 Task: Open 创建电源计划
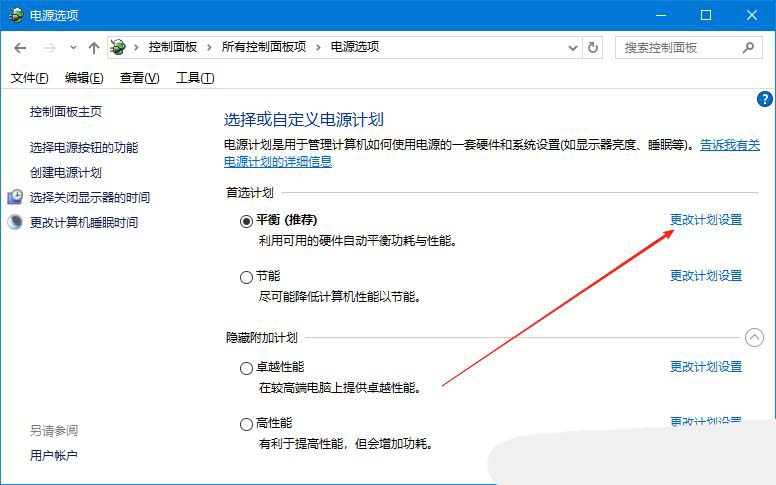click(x=66, y=173)
